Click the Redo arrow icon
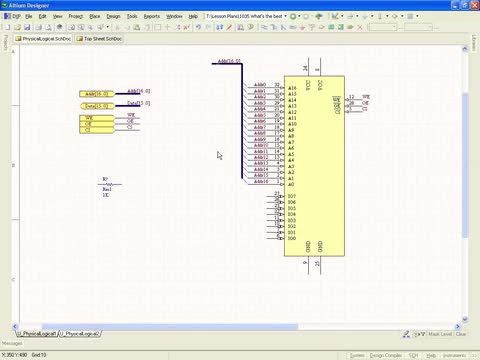Viewport: 480px width, 360px height. point(208,27)
